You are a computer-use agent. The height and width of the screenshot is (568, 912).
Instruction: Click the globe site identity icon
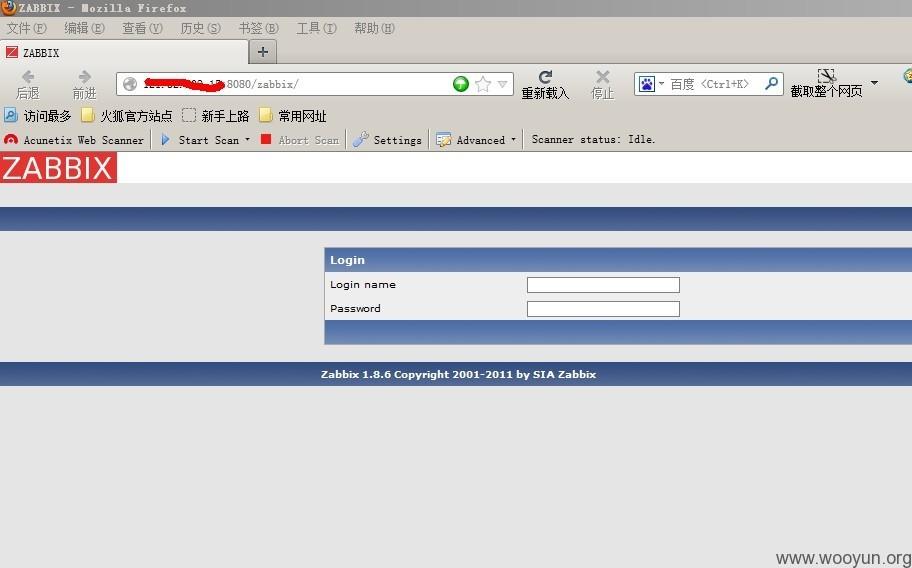(130, 84)
